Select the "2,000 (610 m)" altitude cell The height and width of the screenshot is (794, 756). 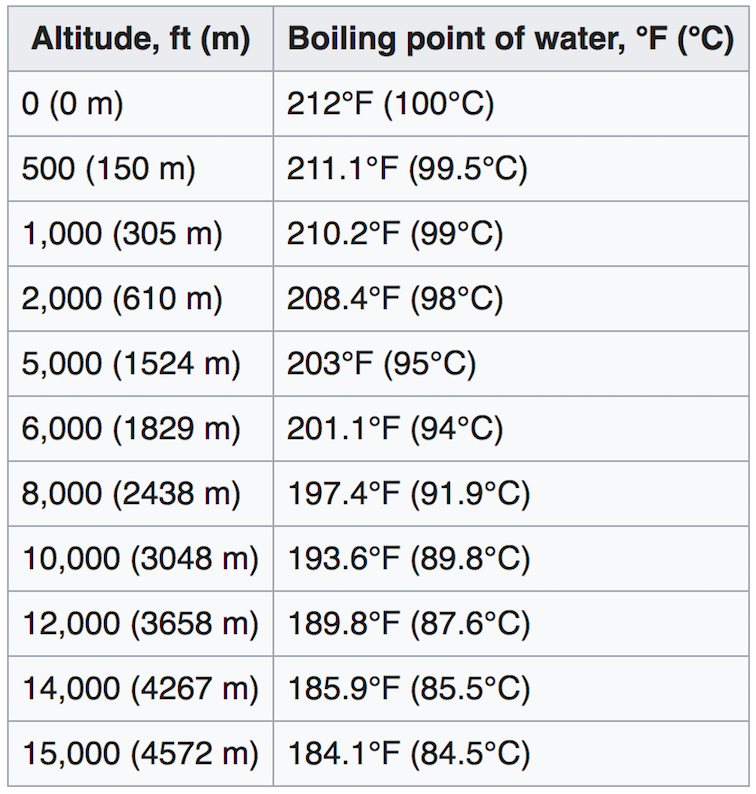[121, 299]
